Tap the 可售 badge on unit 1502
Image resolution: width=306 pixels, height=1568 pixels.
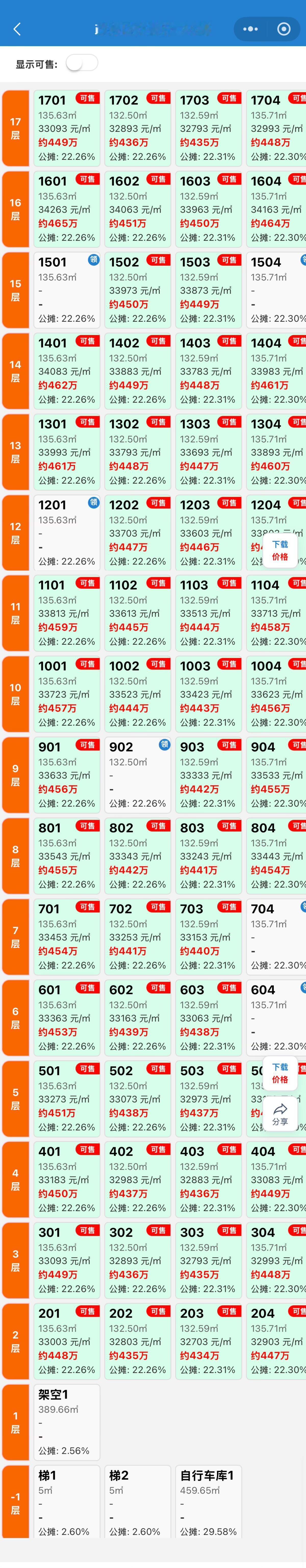pos(158,260)
